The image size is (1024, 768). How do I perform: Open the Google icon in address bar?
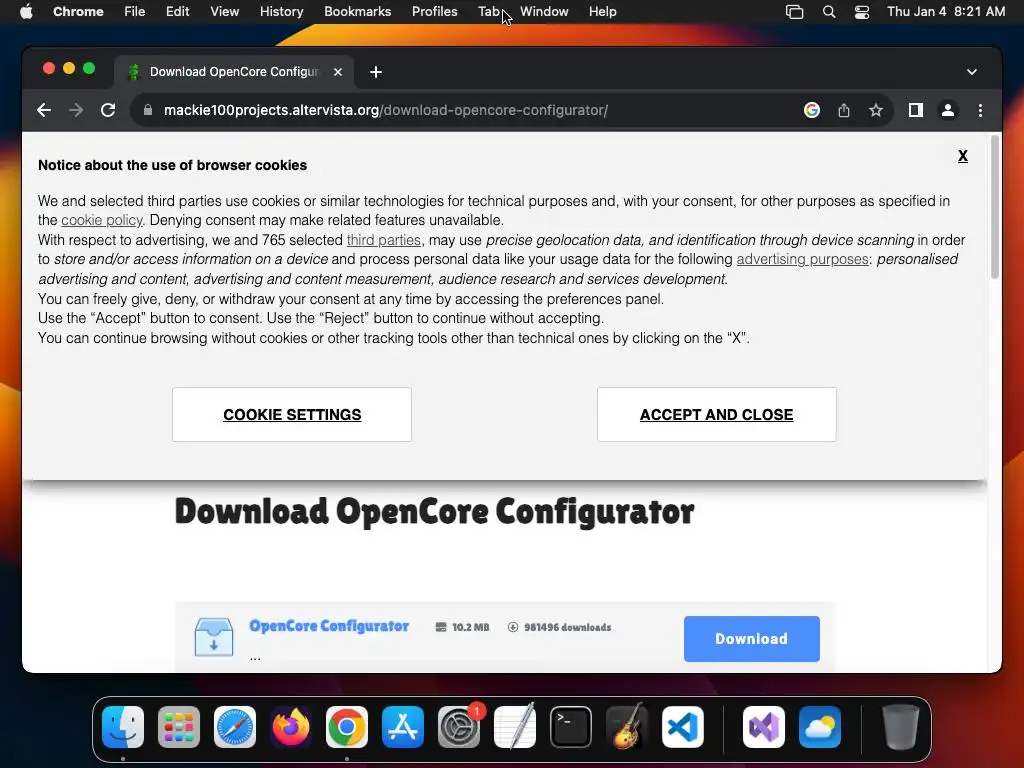point(812,110)
